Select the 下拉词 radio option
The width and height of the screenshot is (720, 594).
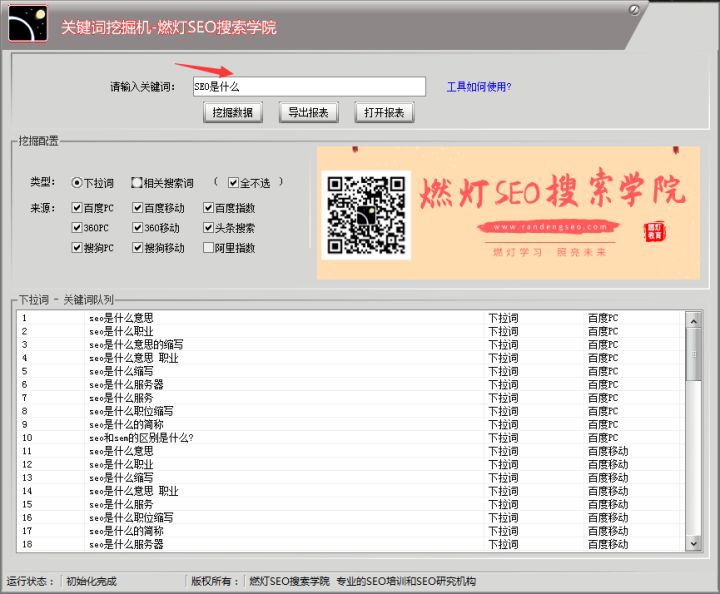pyautogui.click(x=77, y=183)
